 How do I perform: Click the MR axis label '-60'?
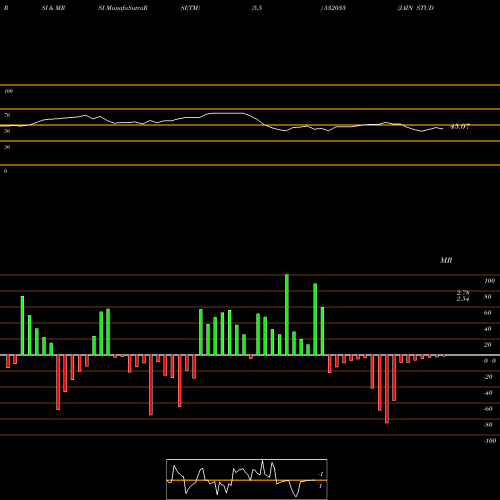pyautogui.click(x=488, y=409)
